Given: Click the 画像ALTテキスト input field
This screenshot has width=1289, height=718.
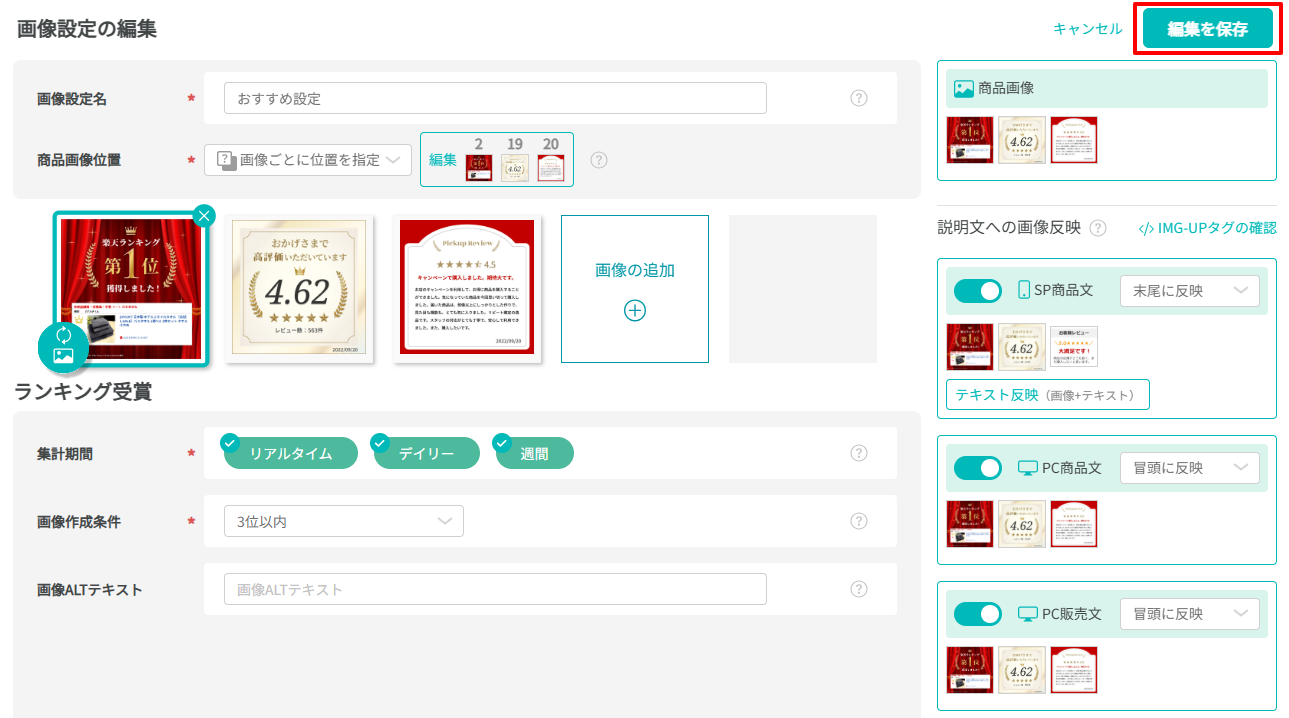Looking at the screenshot, I should coord(495,589).
